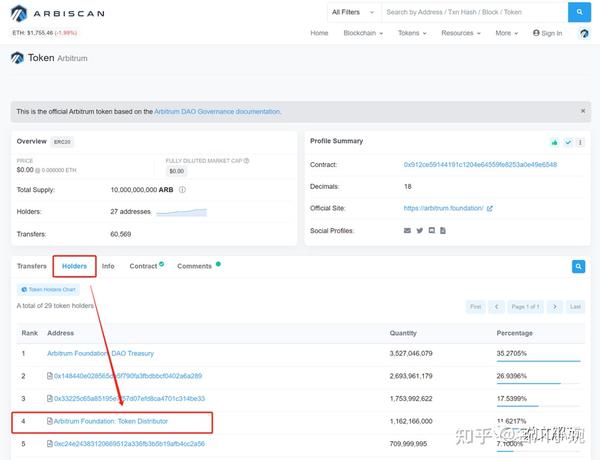Click the external link icon beside official site
Screen dimensions: 600x460
(489, 208)
